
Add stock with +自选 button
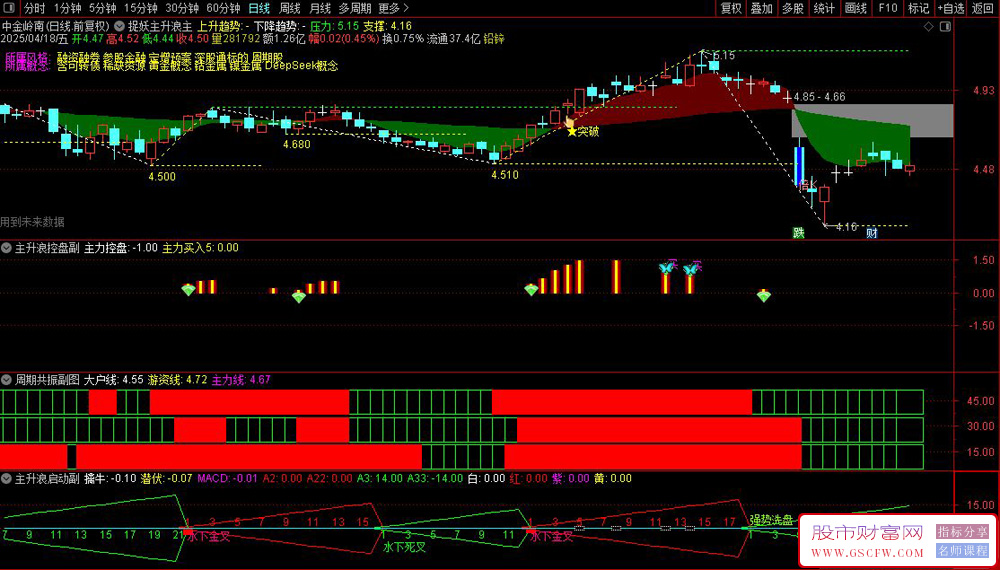tap(951, 8)
